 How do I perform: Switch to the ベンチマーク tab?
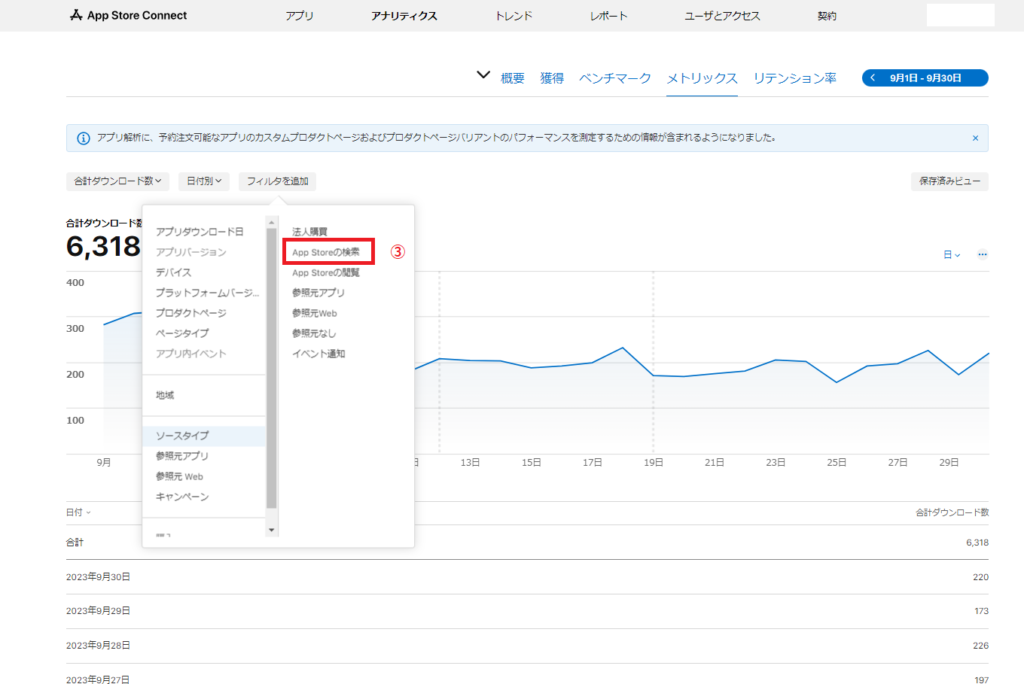point(615,78)
